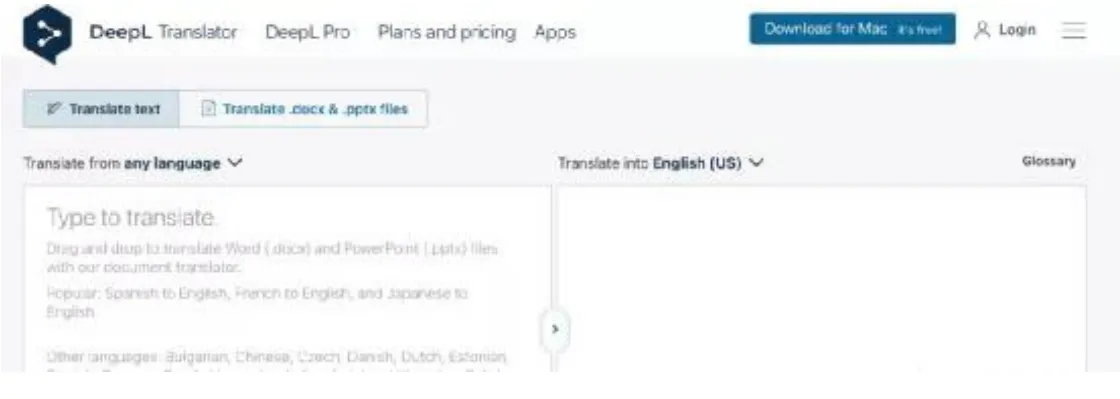Switch to the Translate text tab
1120x399 pixels.
point(101,109)
